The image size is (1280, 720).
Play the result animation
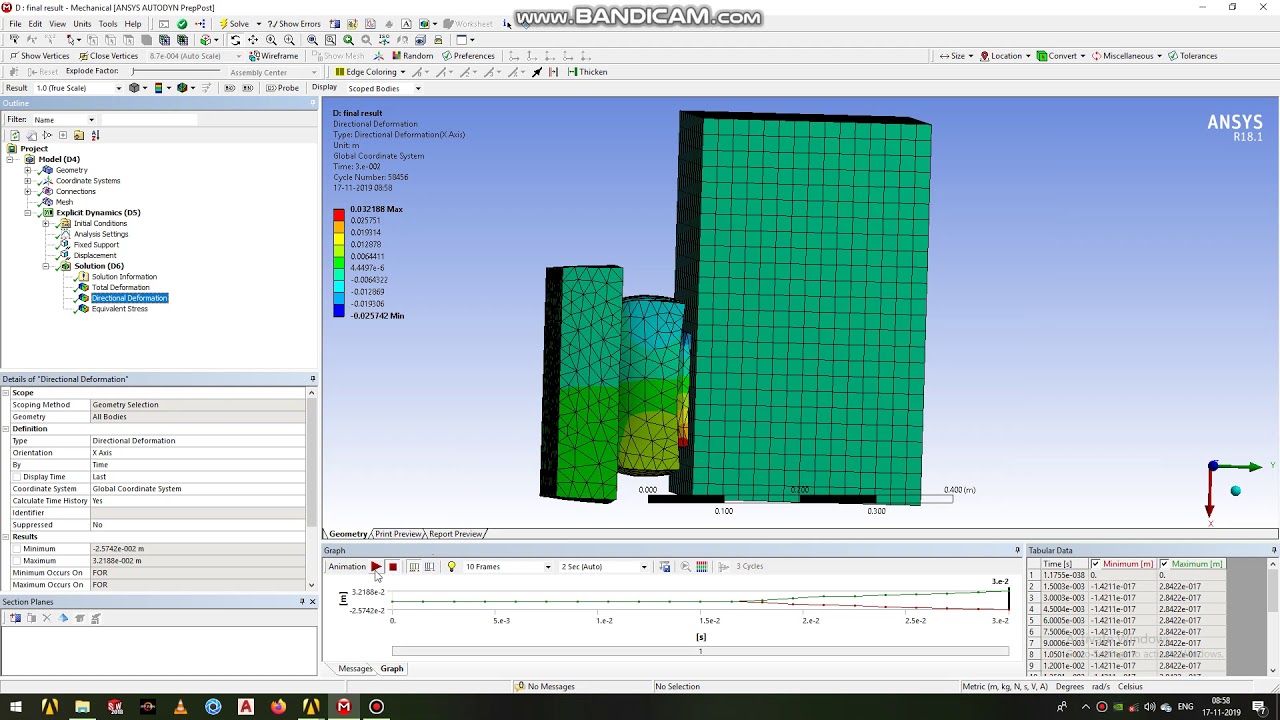376,567
